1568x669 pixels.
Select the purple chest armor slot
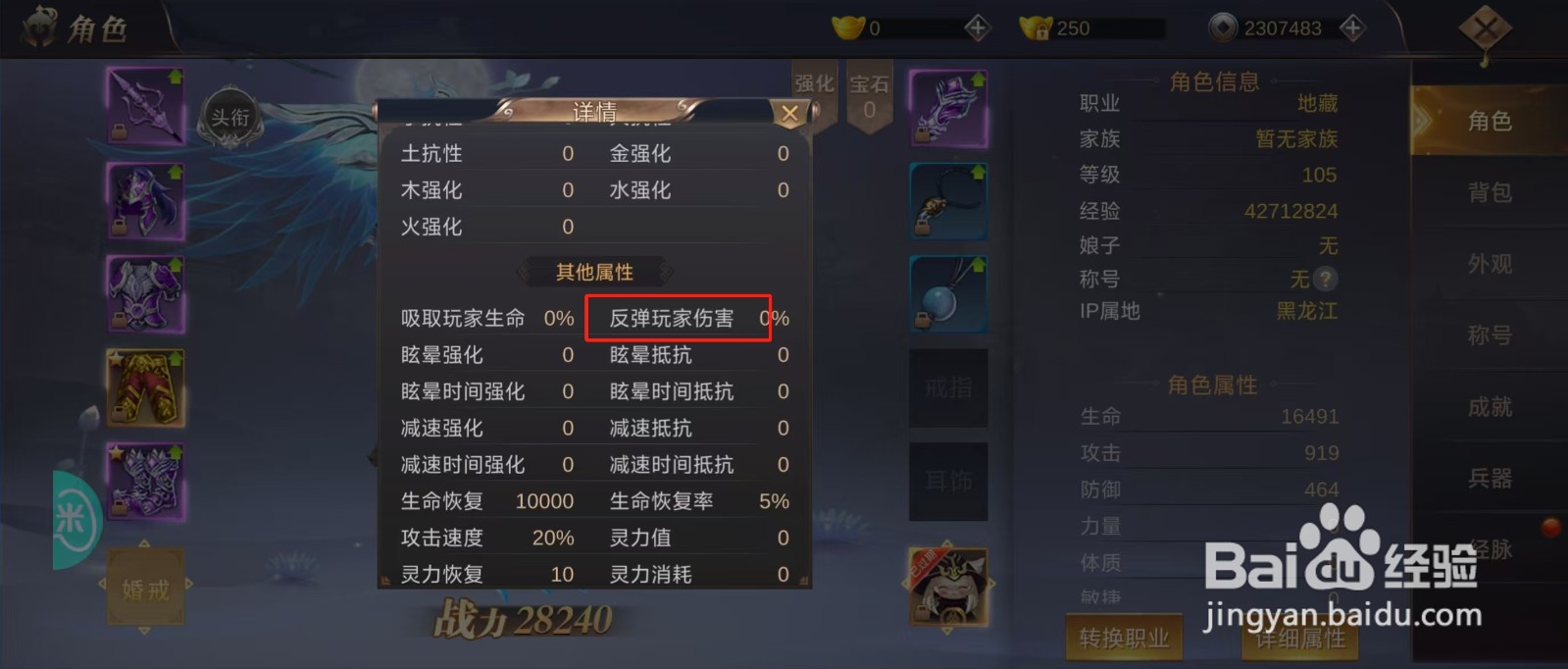(x=145, y=293)
